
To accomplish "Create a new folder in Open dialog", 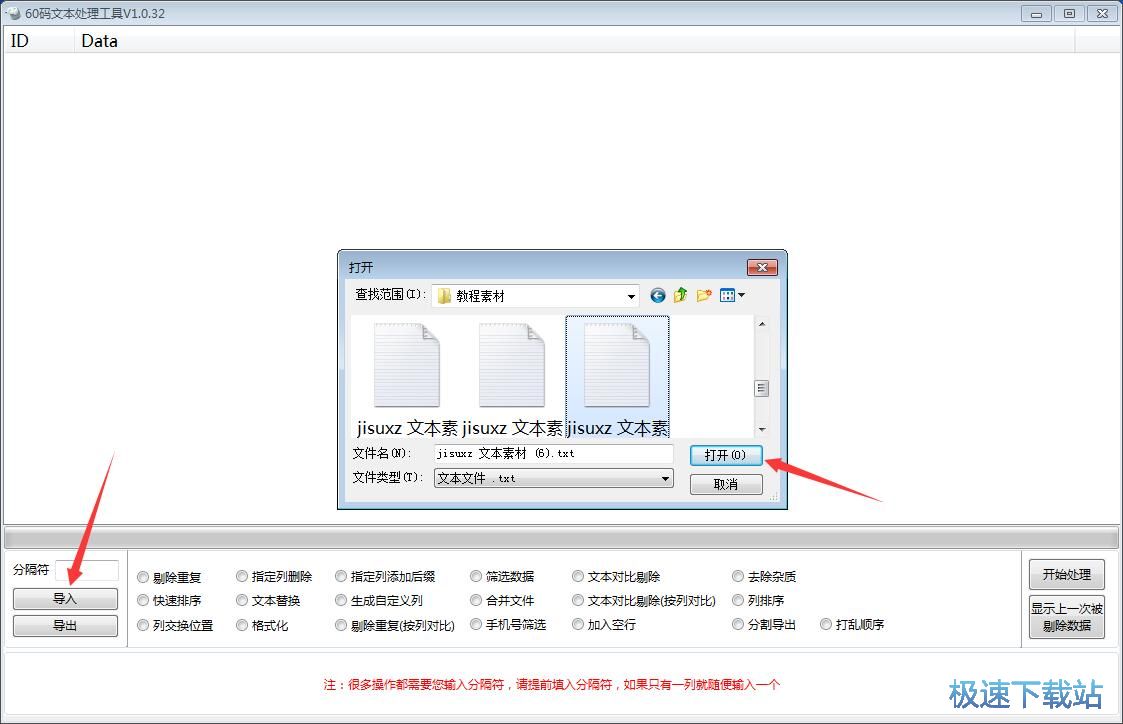I will [704, 295].
